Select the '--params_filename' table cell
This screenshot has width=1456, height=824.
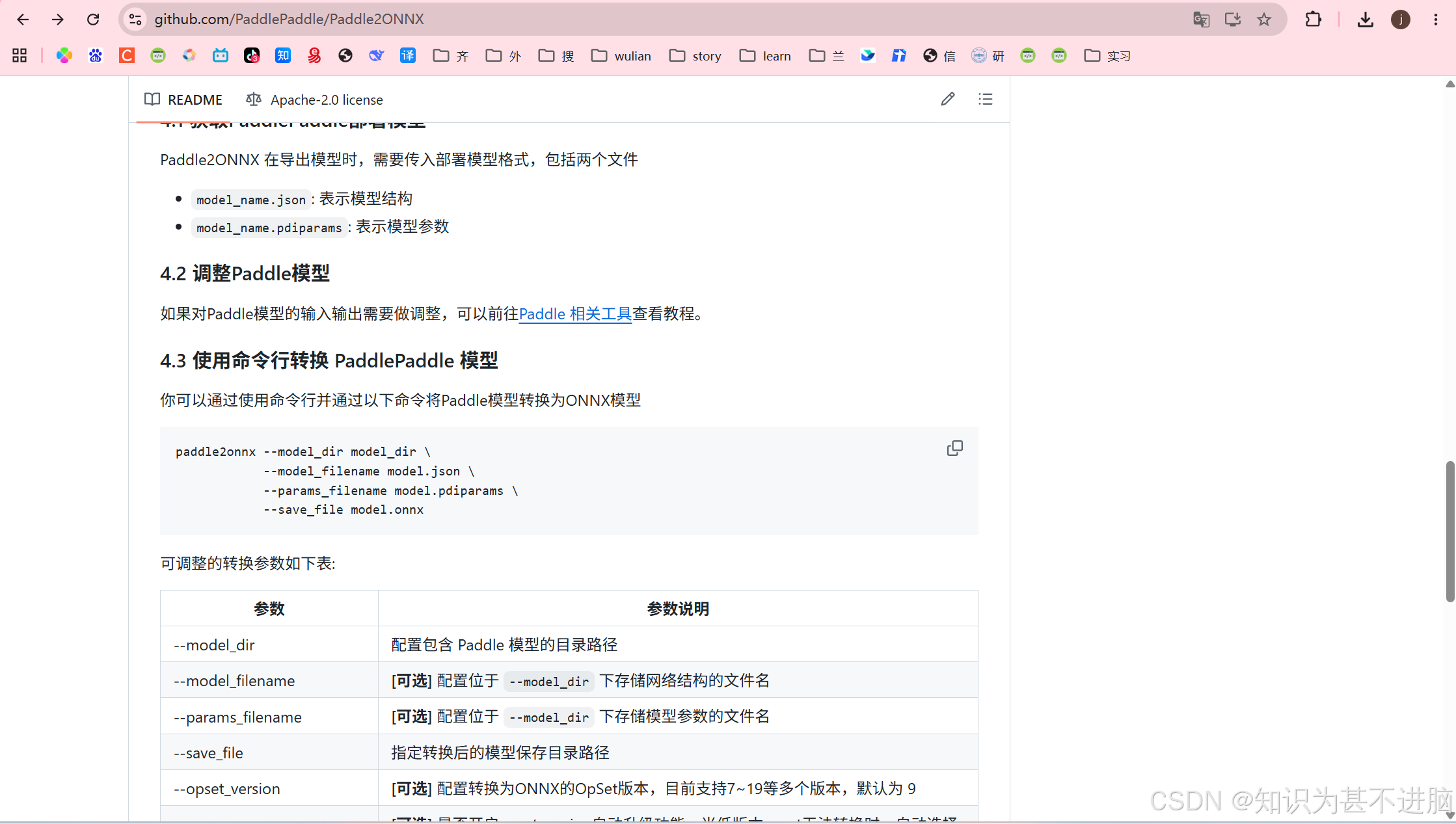click(x=269, y=717)
